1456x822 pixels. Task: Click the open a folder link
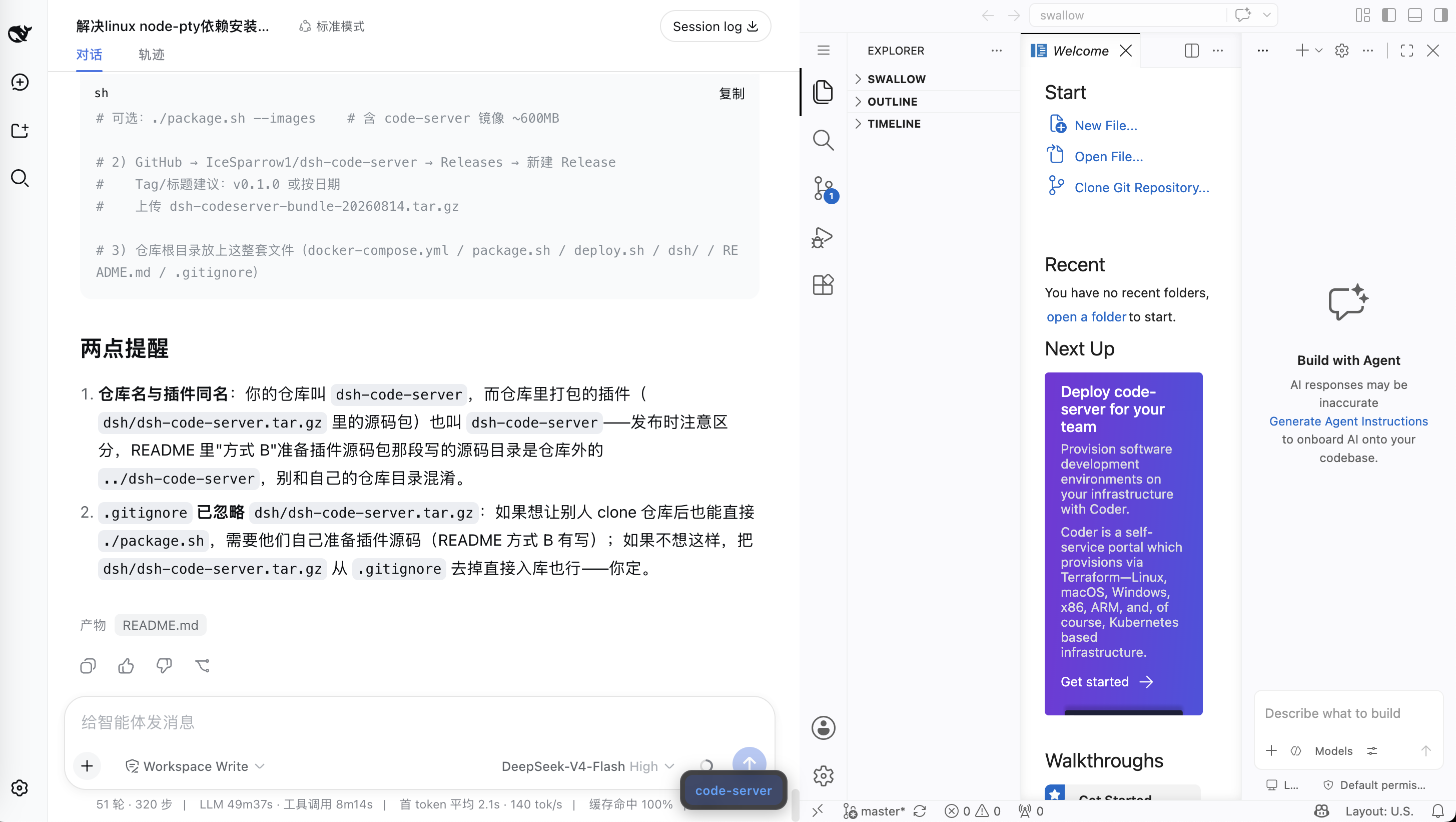[x=1086, y=316]
